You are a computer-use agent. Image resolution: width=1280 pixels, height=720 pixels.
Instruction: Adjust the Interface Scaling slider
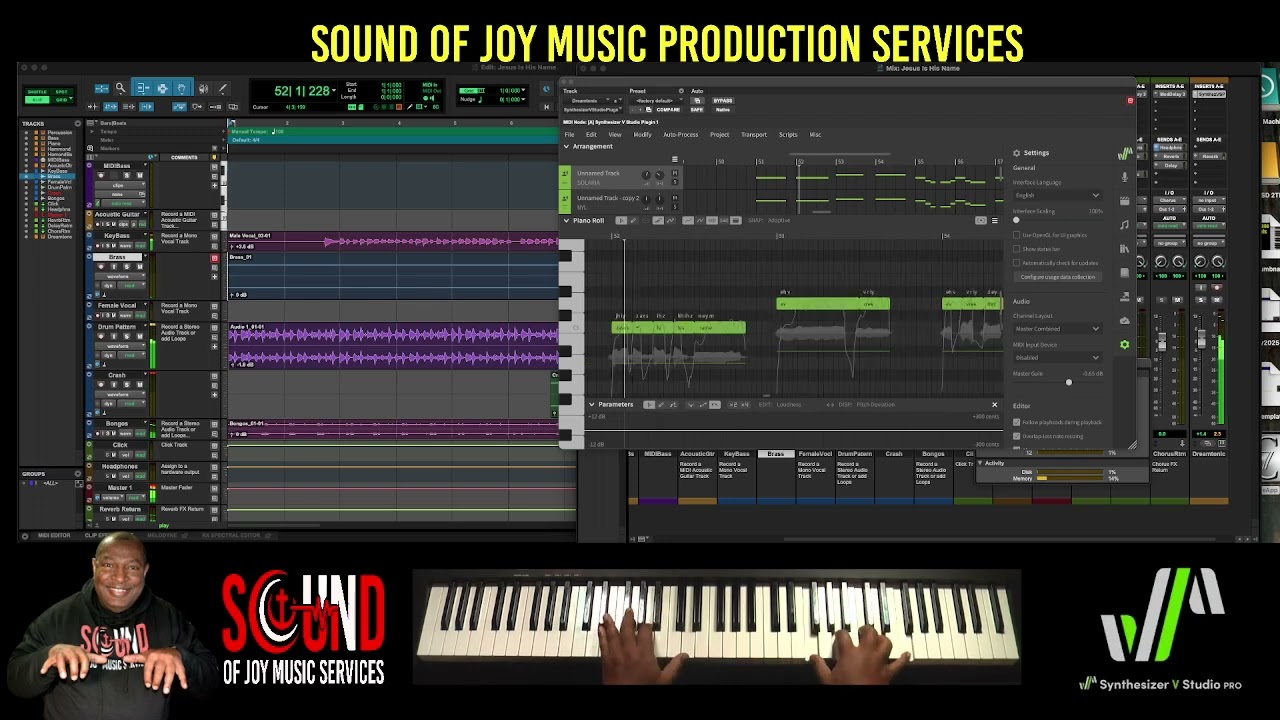click(x=1058, y=220)
